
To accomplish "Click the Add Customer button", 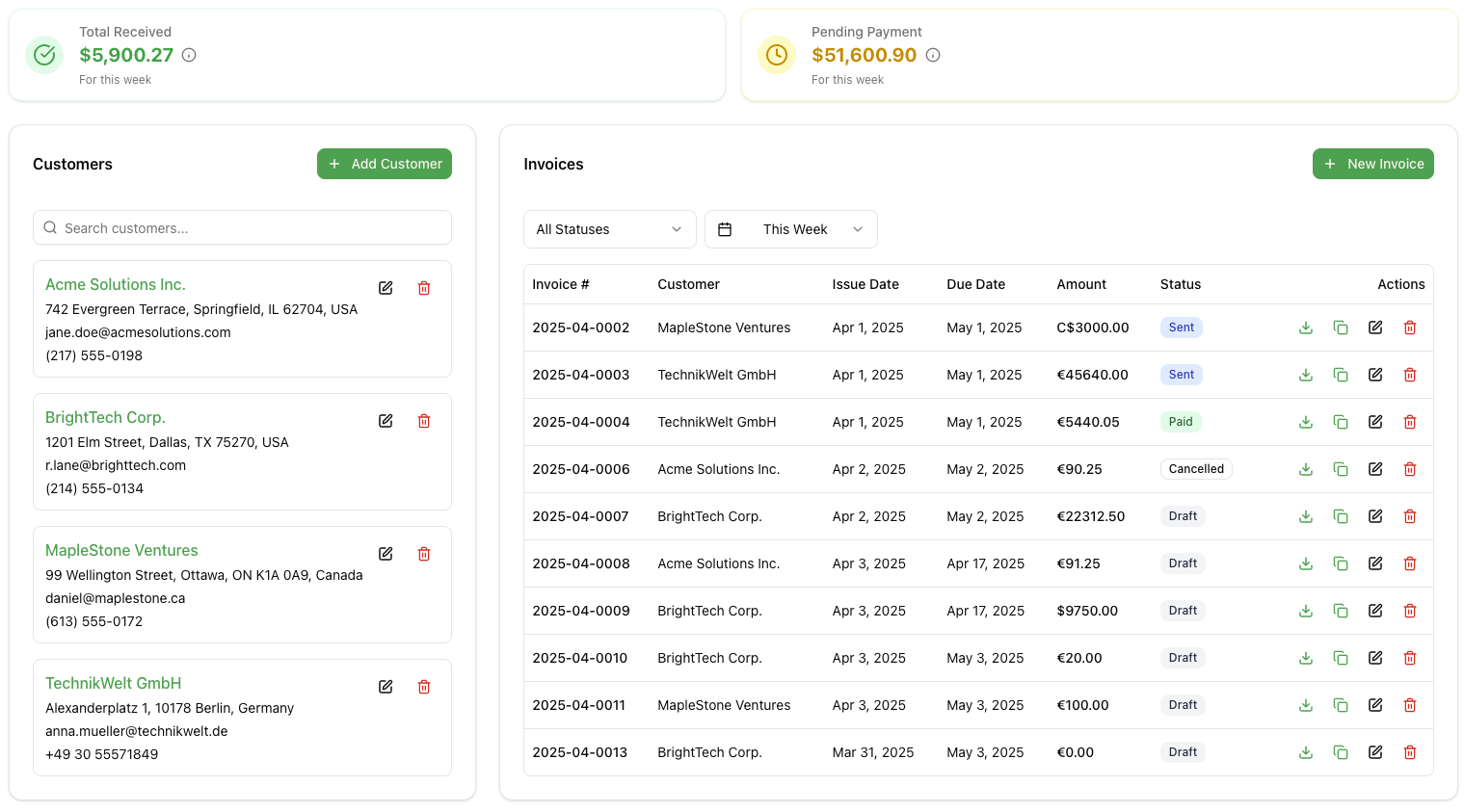I will [x=385, y=164].
